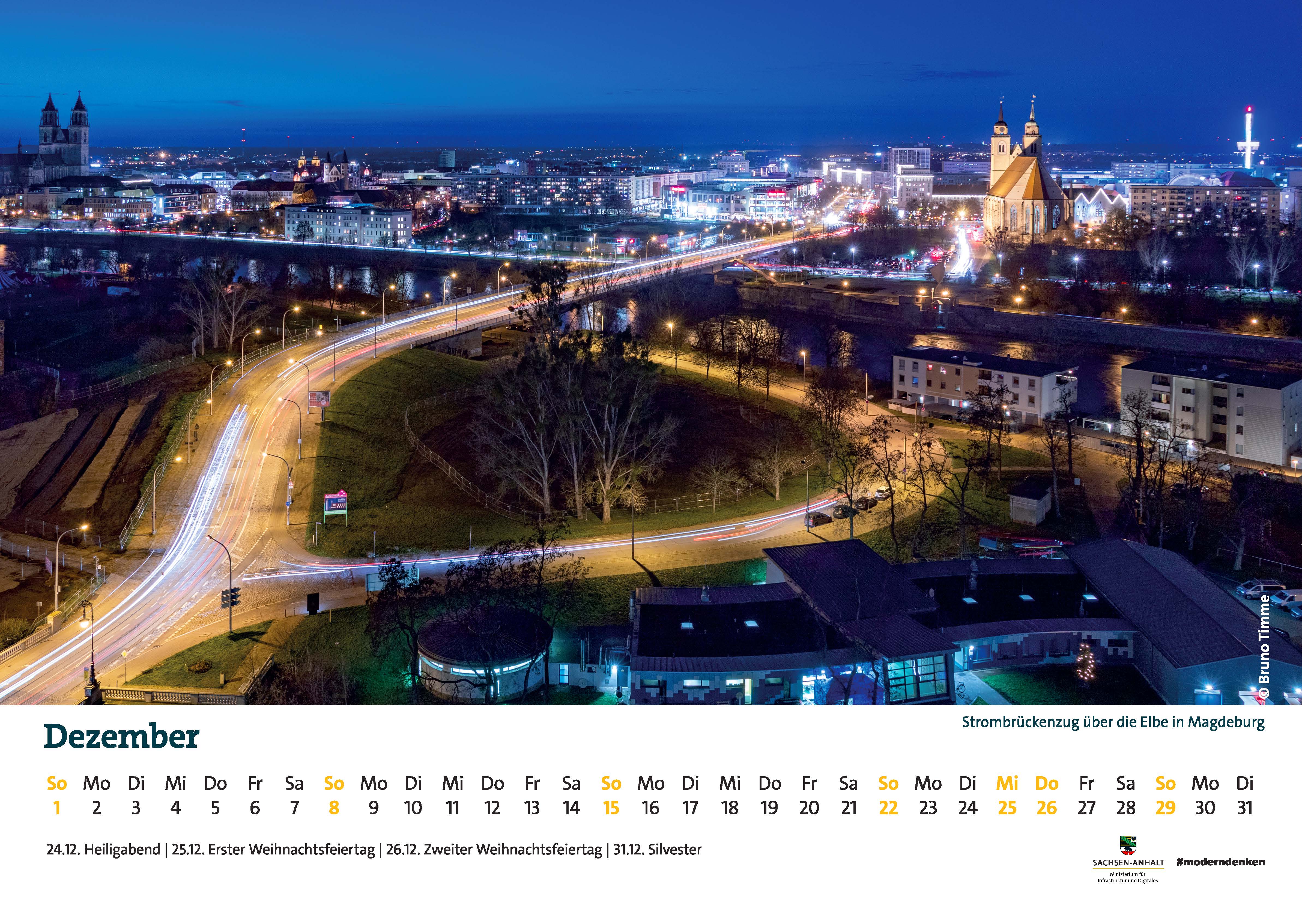Click the Sachsen-Anhalt coat of arms logo
The width and height of the screenshot is (1302, 924).
pyautogui.click(x=1128, y=846)
